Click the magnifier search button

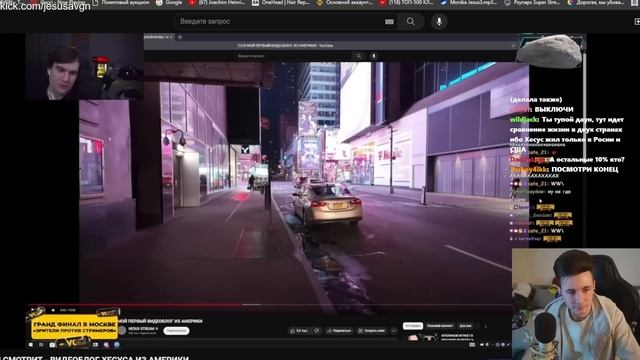pos(411,21)
